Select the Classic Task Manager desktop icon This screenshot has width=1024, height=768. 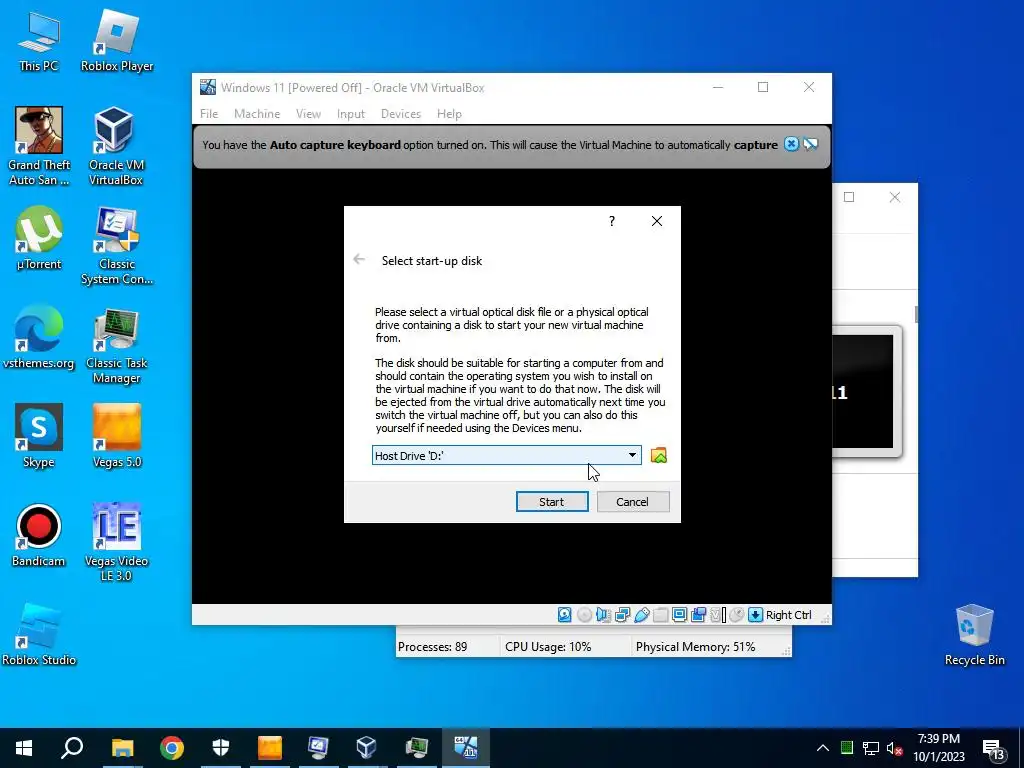(117, 344)
